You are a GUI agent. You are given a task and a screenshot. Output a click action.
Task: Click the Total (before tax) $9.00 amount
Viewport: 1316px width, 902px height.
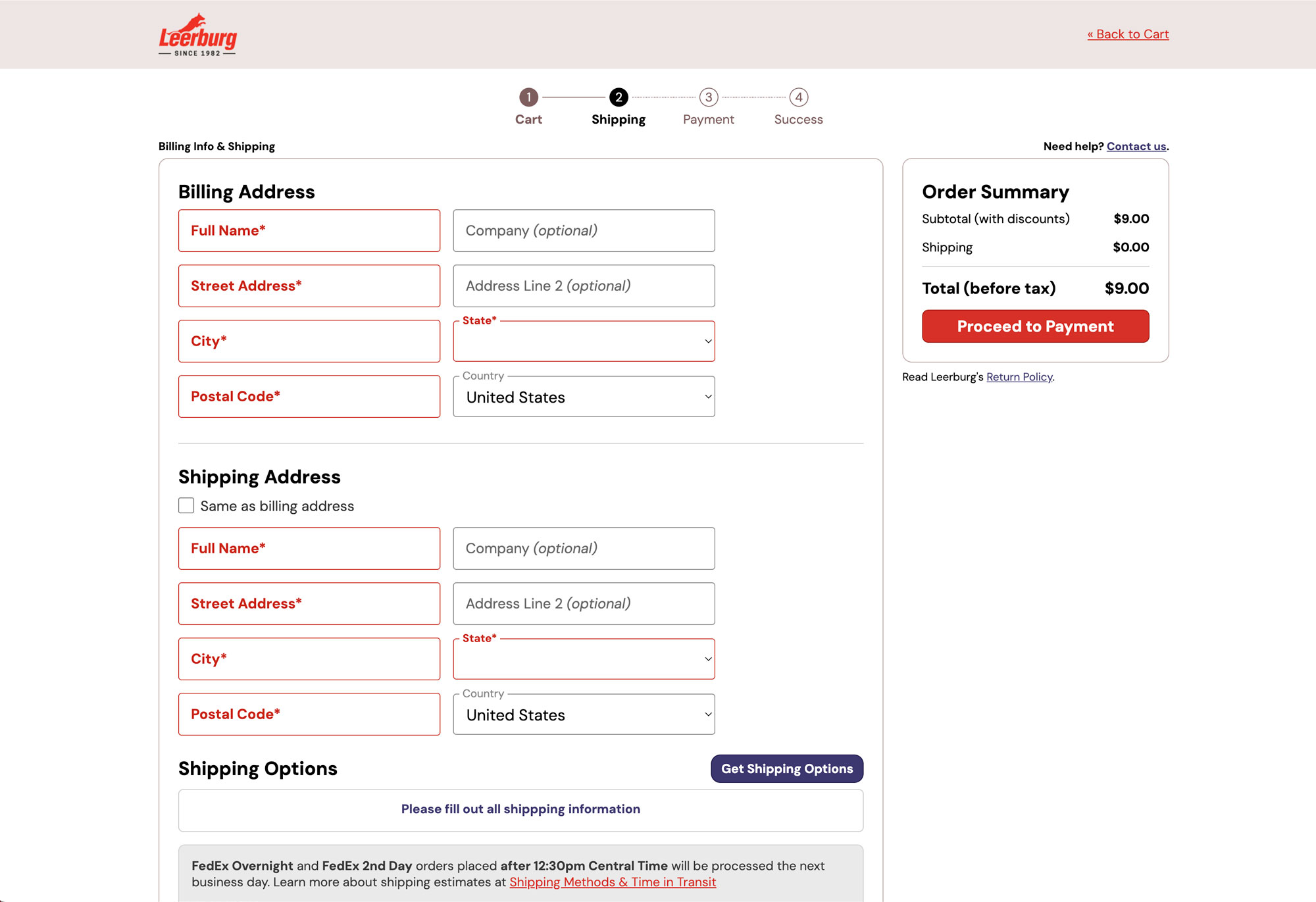1126,288
